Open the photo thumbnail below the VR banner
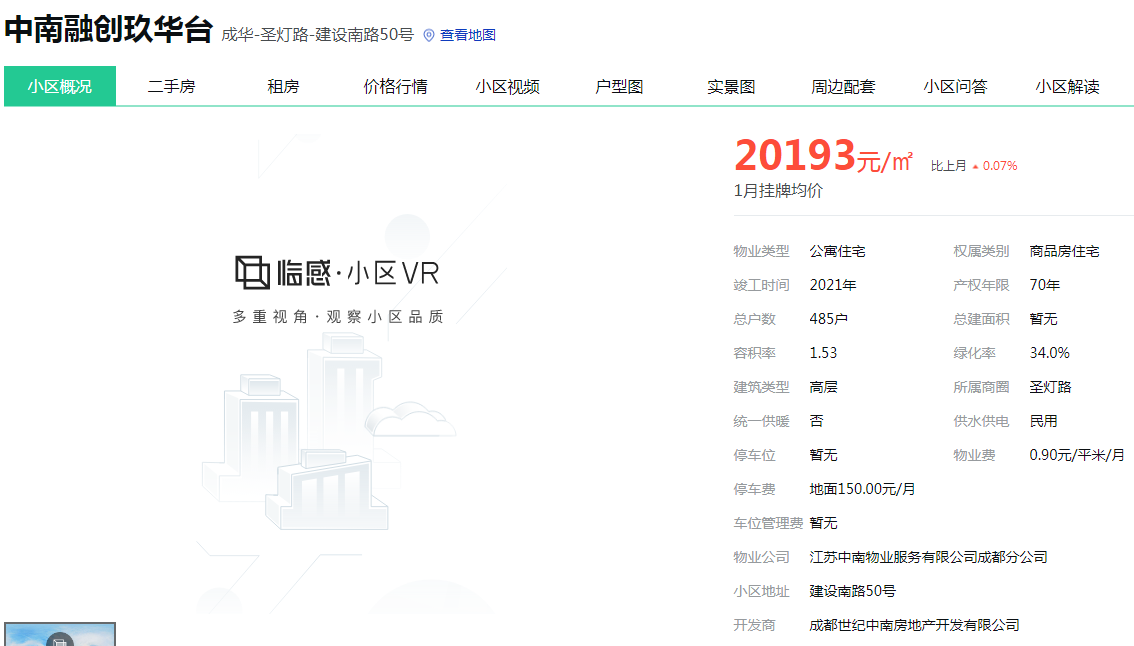 (60, 634)
